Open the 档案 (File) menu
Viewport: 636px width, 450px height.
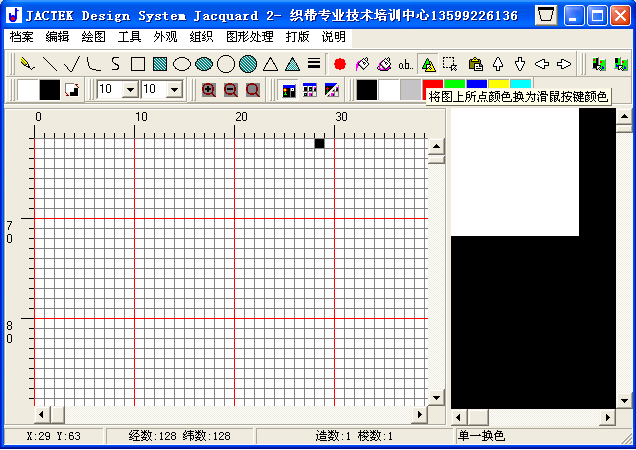pyautogui.click(x=21, y=37)
